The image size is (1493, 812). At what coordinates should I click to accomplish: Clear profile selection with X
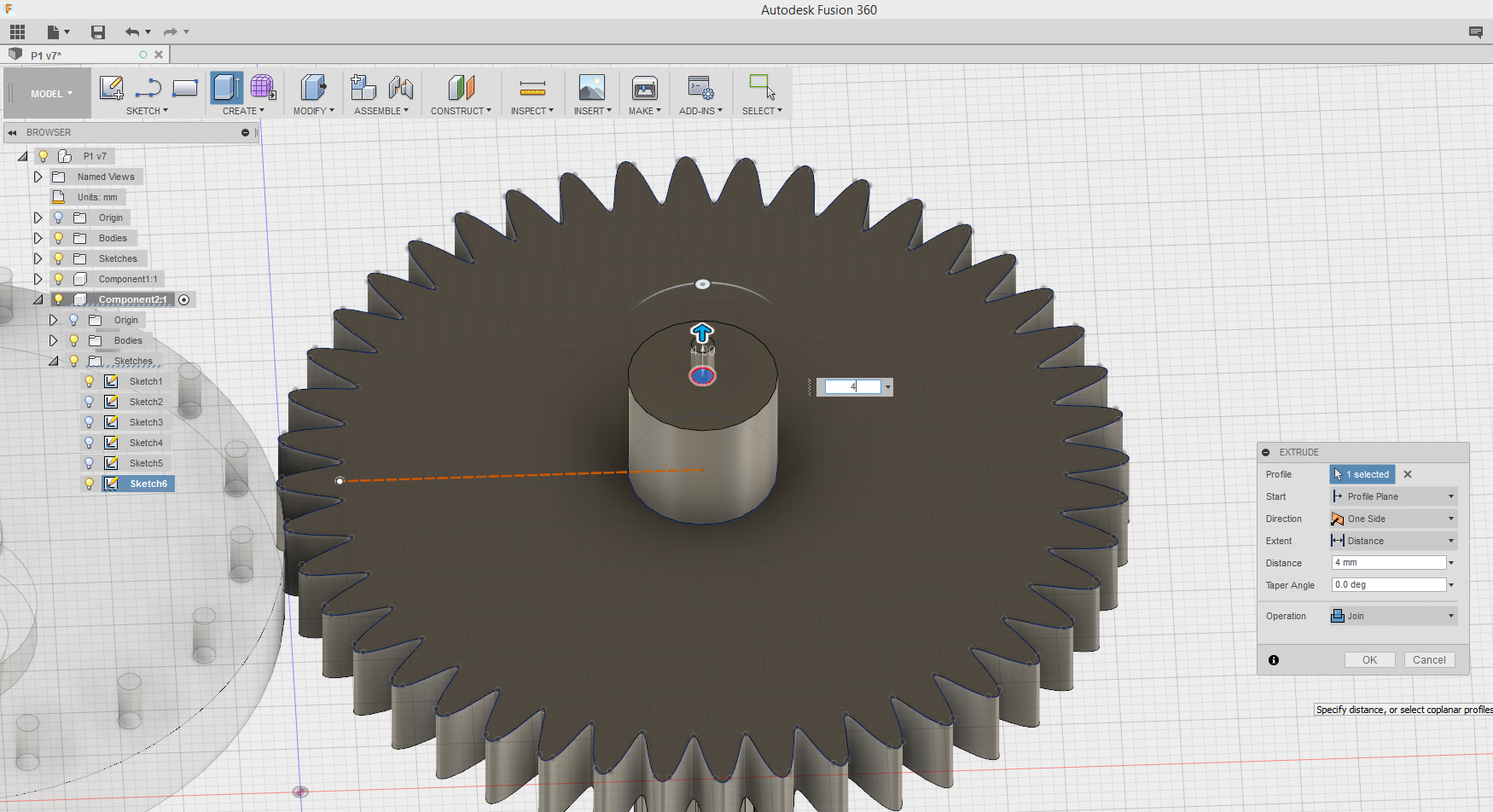tap(1408, 474)
